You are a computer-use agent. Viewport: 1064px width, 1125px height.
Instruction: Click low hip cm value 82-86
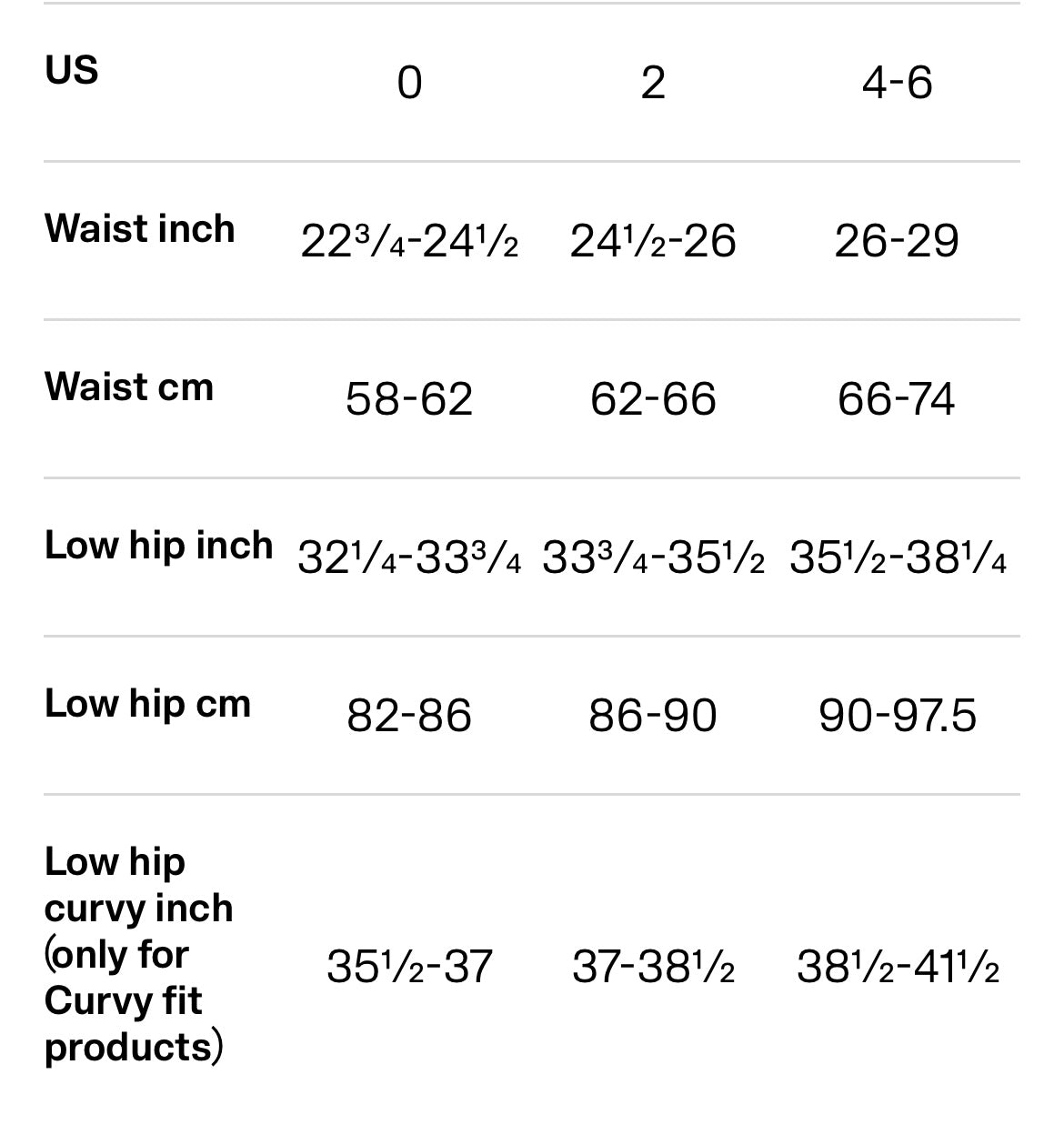tap(409, 716)
